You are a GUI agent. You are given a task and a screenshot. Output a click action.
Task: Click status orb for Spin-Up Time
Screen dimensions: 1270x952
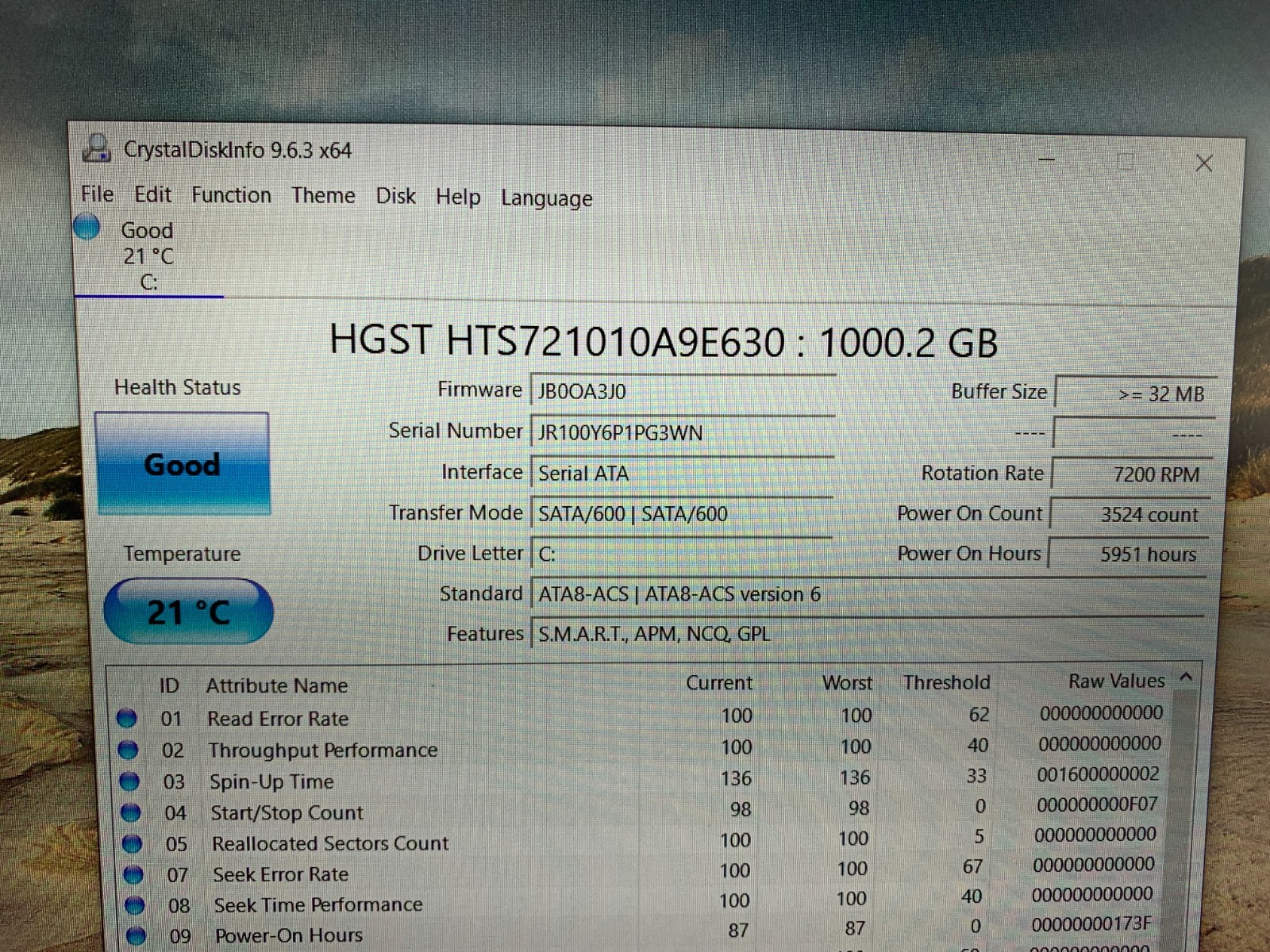(x=129, y=781)
